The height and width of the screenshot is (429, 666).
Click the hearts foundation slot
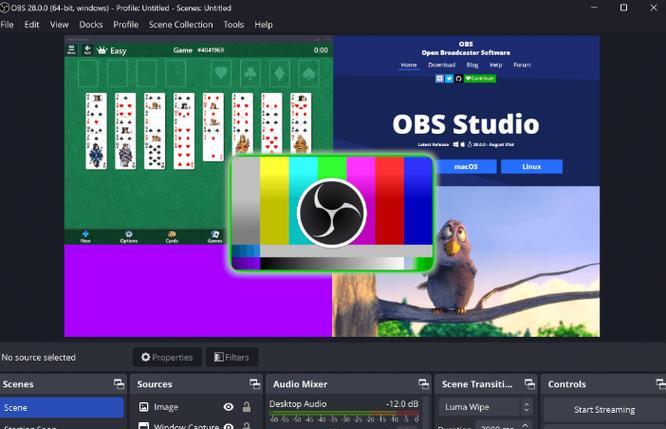pos(221,73)
